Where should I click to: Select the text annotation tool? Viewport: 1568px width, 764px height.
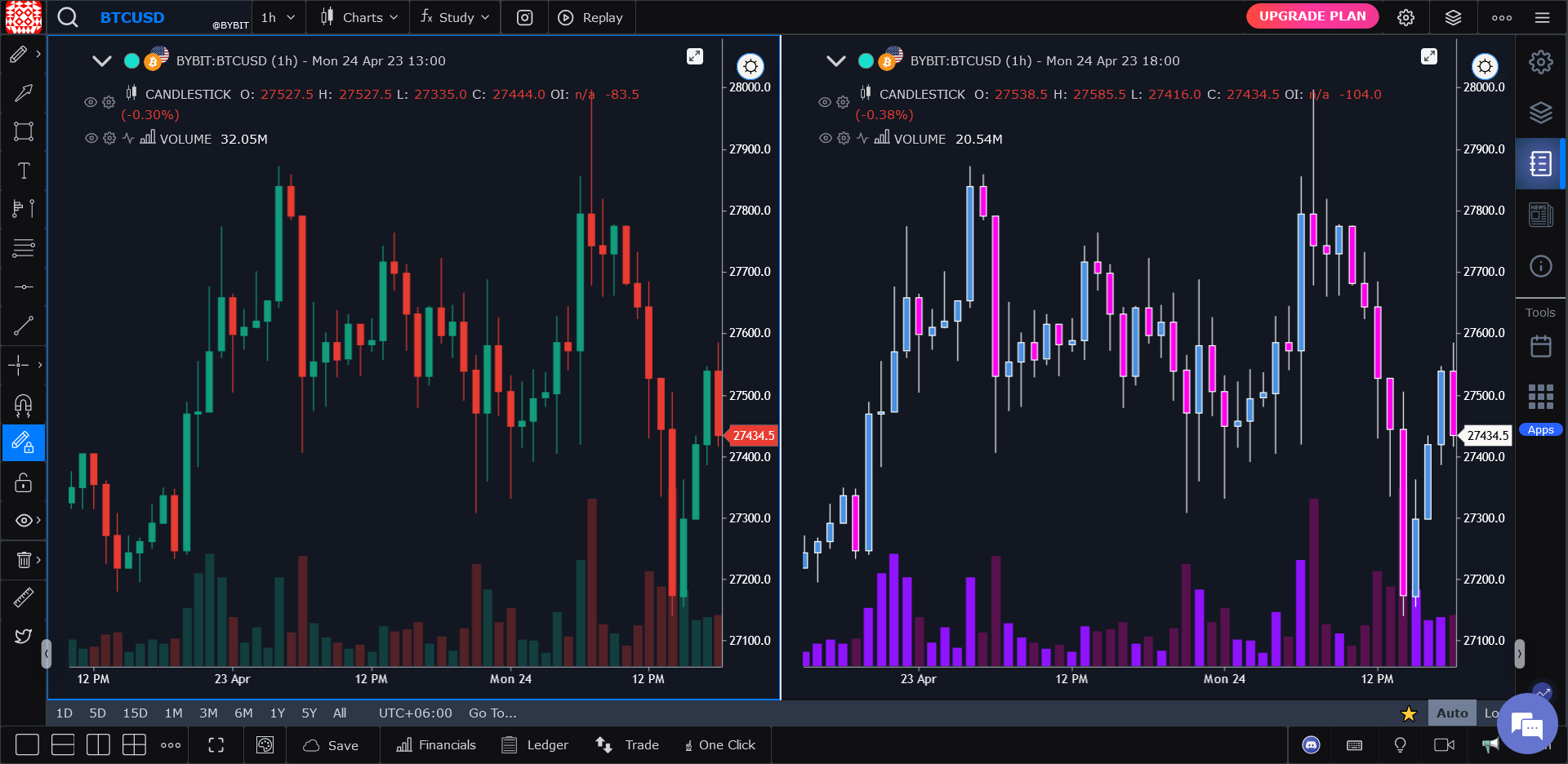(24, 171)
